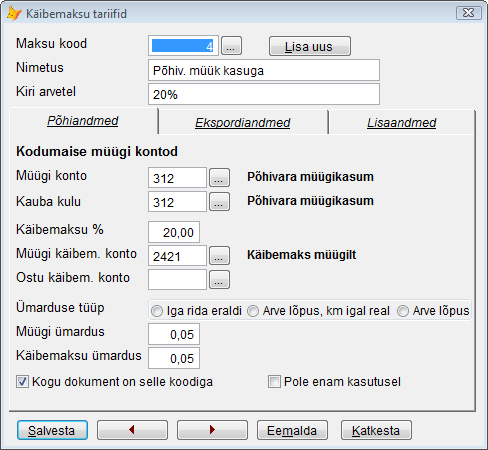Image resolution: width=488 pixels, height=450 pixels.
Task: Open lookup button next to Kauba kulu
Action: pyautogui.click(x=219, y=202)
